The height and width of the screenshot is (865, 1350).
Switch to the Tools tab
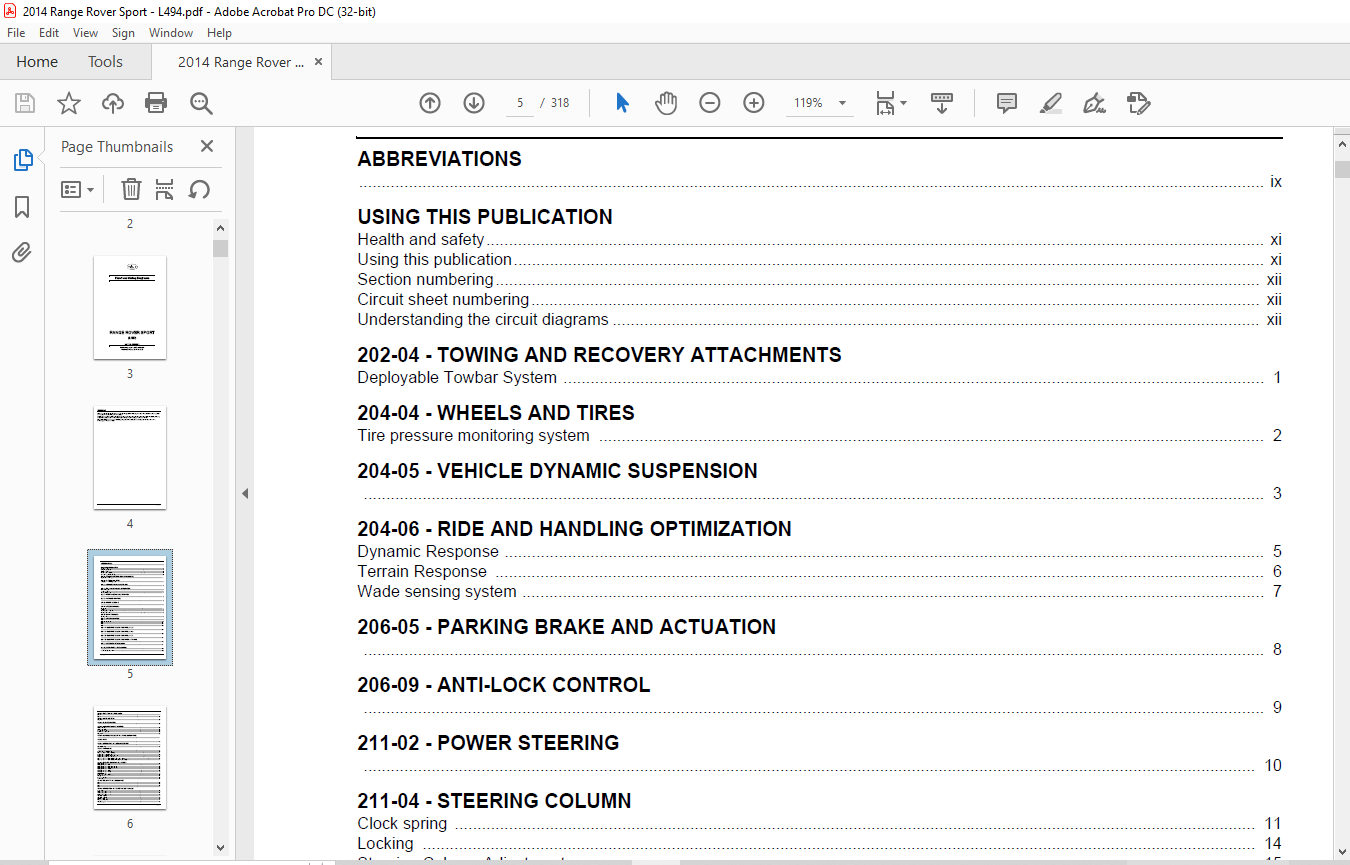(x=105, y=62)
